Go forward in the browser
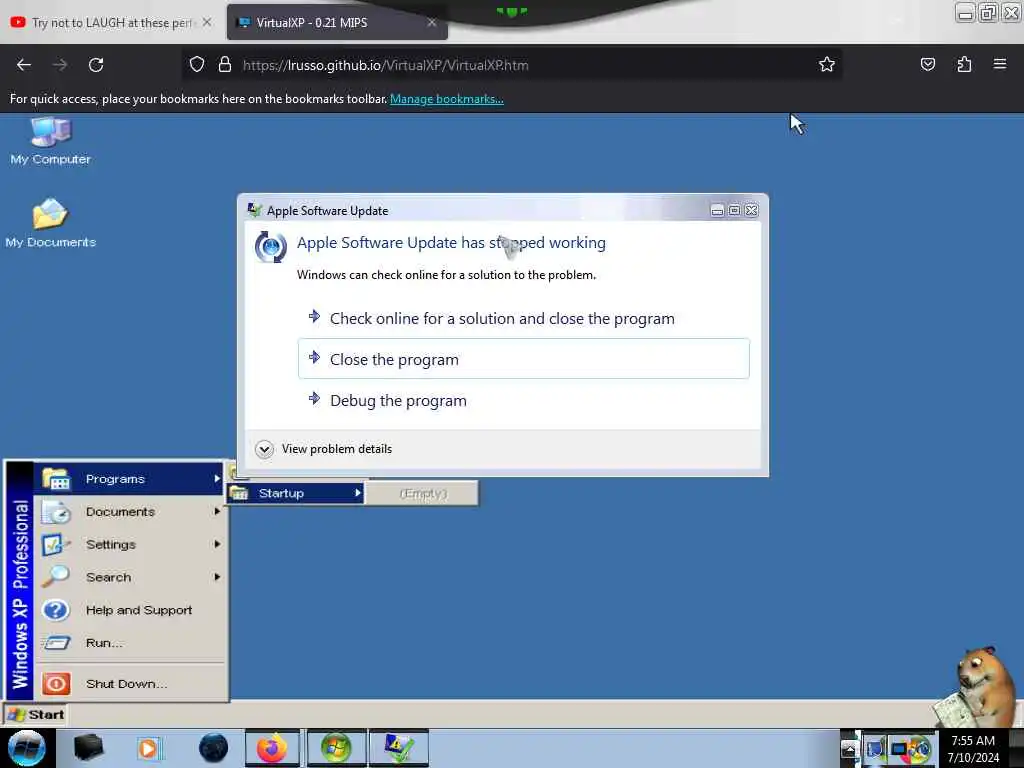The image size is (1024, 768). coord(60,65)
